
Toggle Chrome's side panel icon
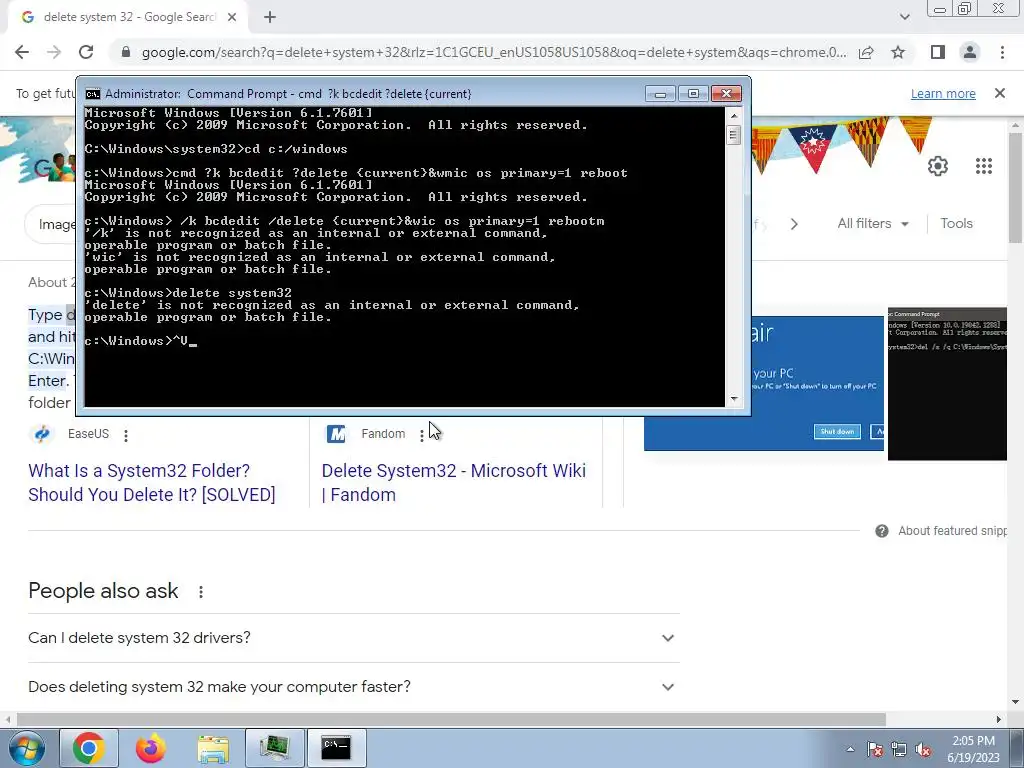938,52
